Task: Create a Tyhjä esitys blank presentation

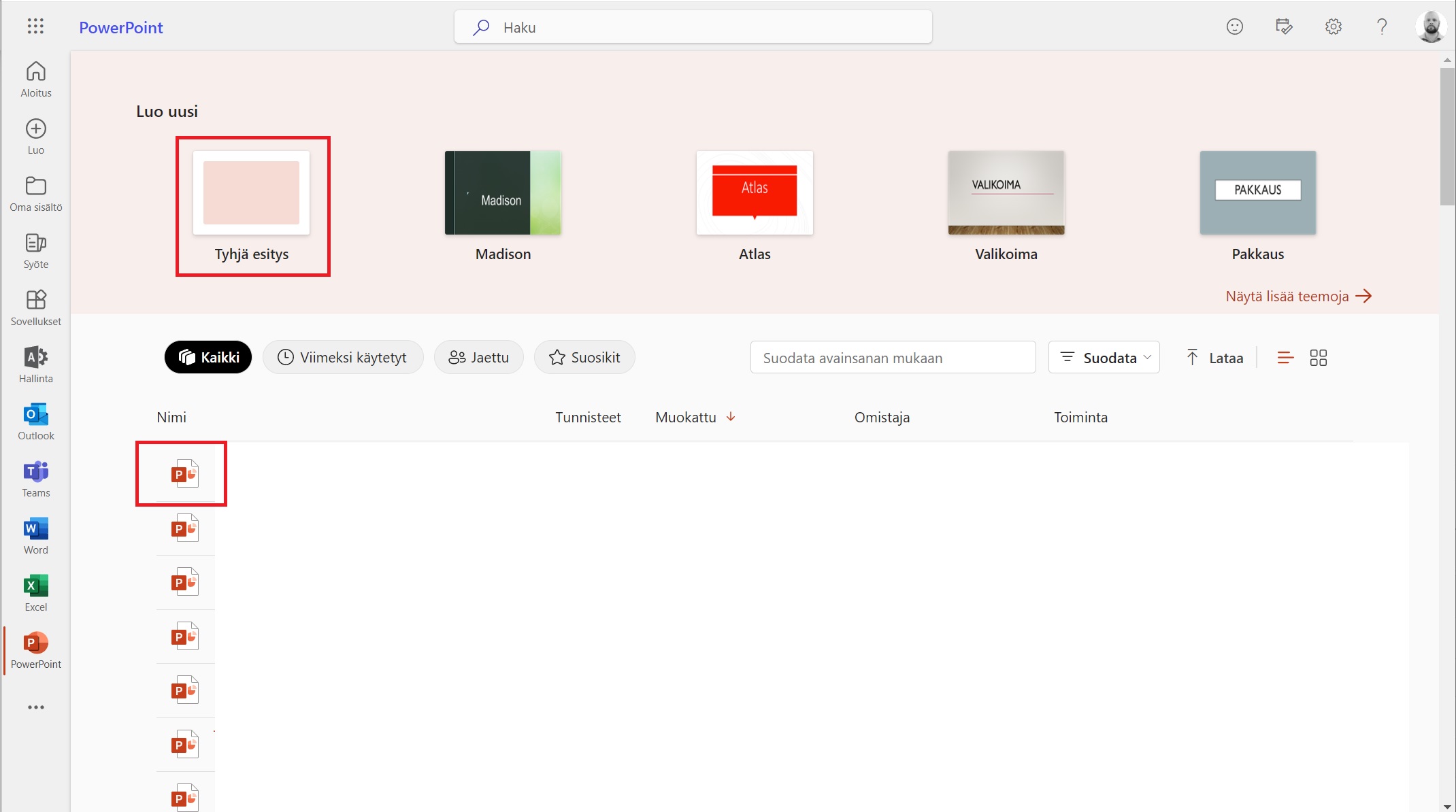Action: 252,206
